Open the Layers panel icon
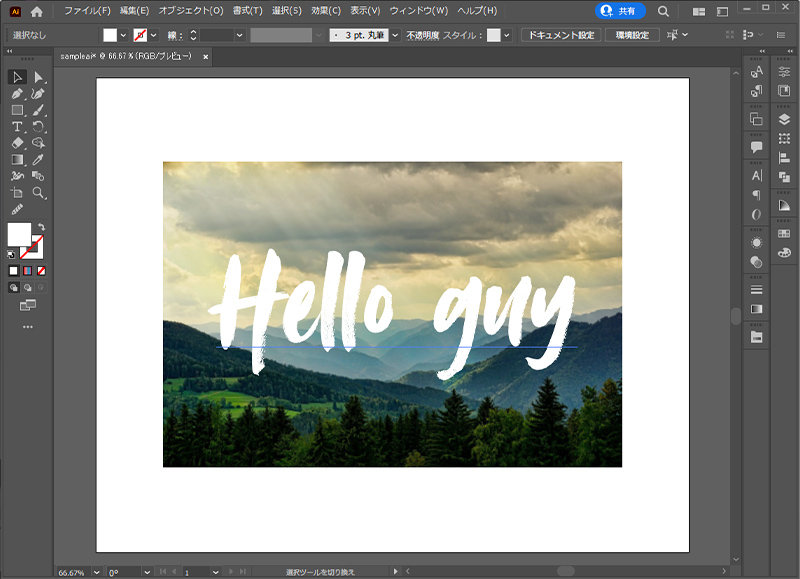The image size is (800, 579). point(784,118)
